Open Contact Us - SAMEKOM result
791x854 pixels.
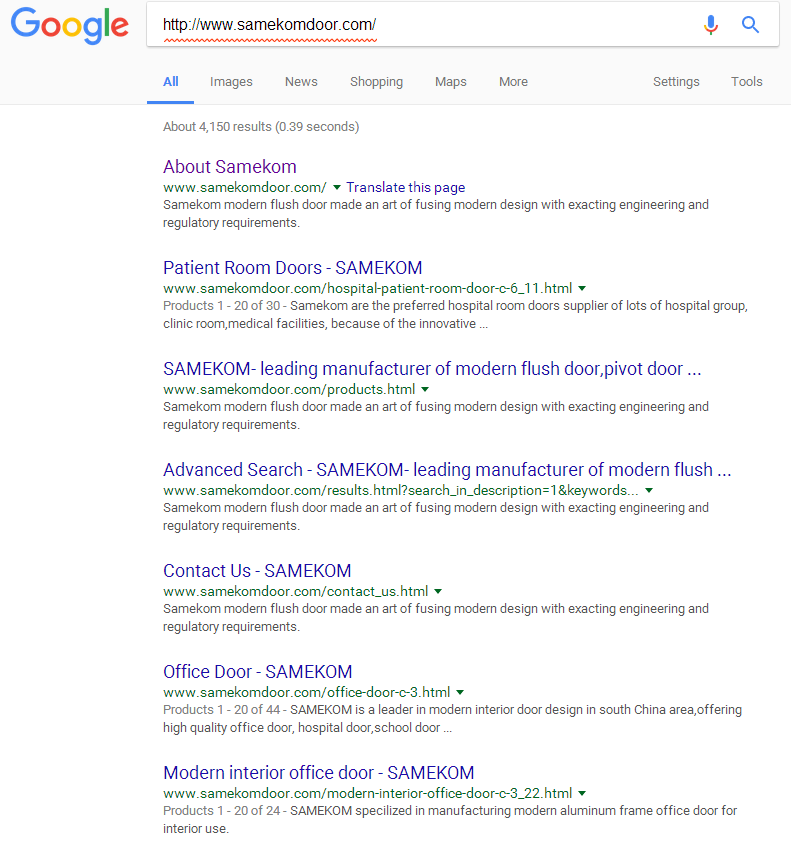click(257, 571)
